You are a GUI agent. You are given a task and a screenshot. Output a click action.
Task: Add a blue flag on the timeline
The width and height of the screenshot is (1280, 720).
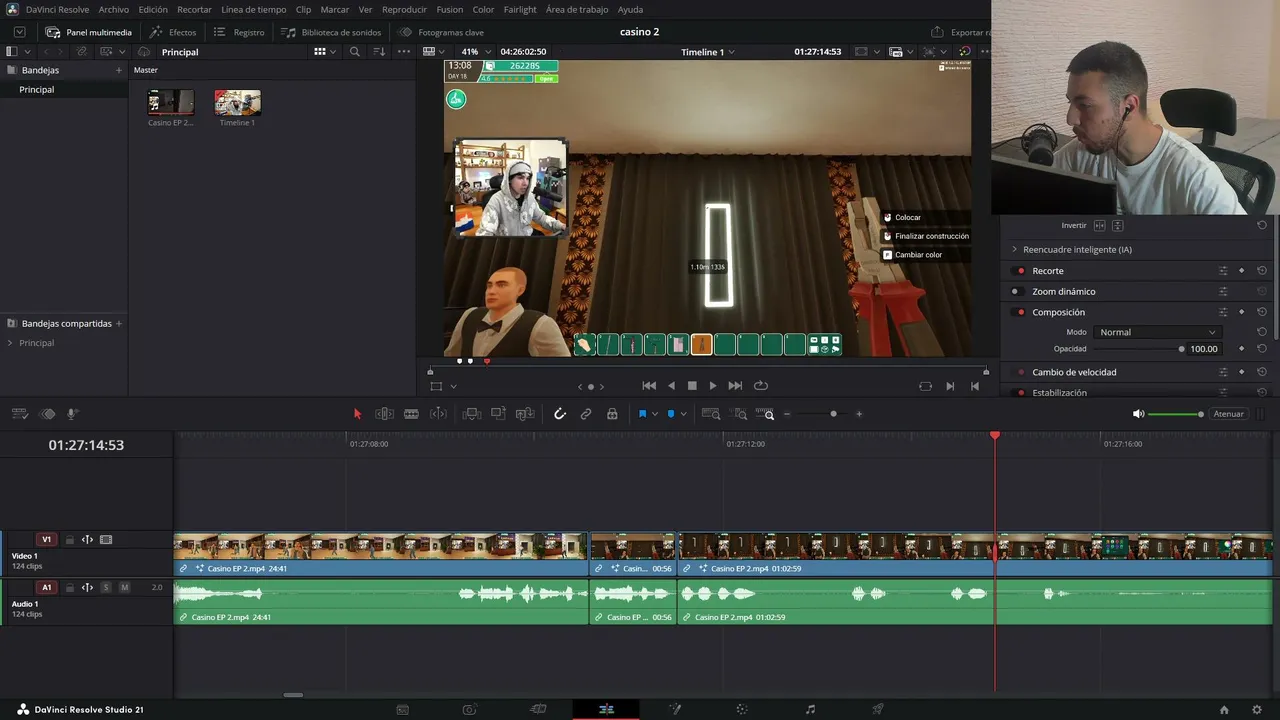[x=642, y=414]
